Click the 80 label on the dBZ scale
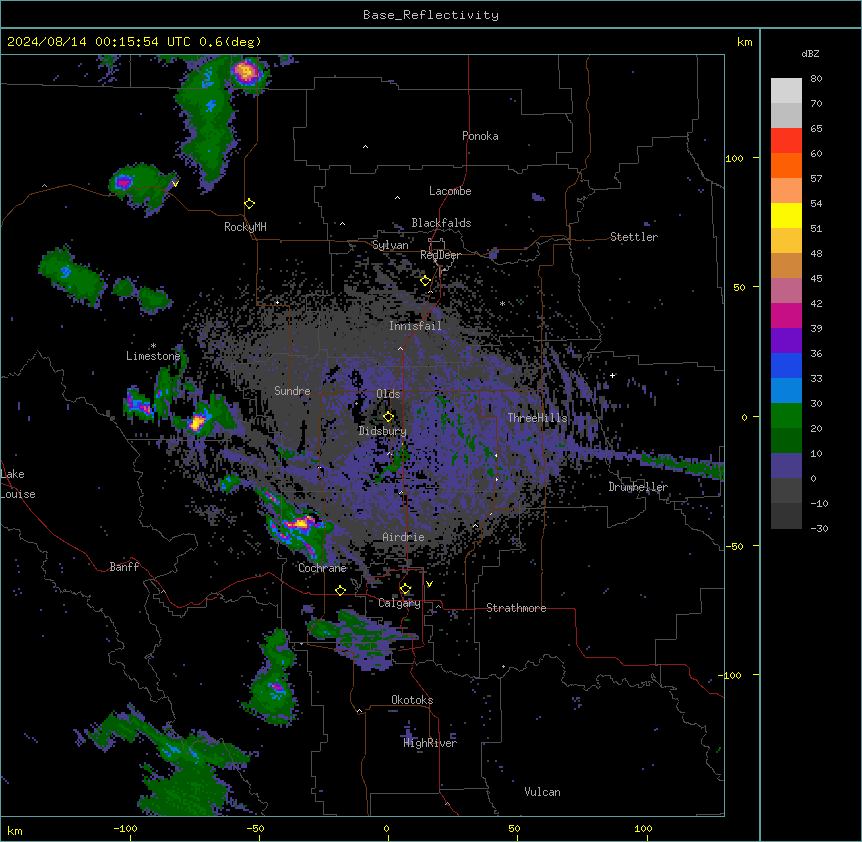 (816, 79)
